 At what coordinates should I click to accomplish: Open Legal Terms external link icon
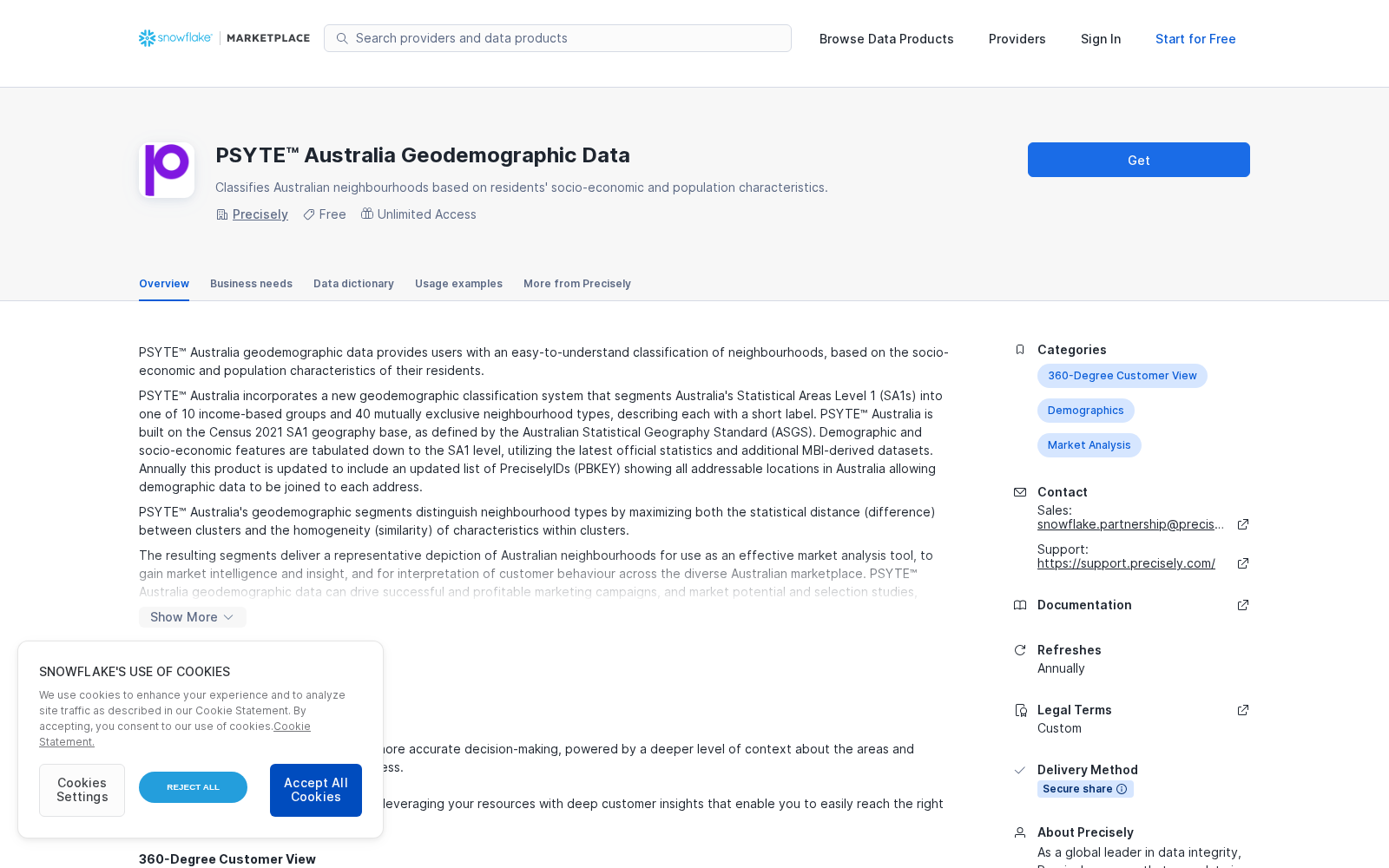pos(1243,710)
